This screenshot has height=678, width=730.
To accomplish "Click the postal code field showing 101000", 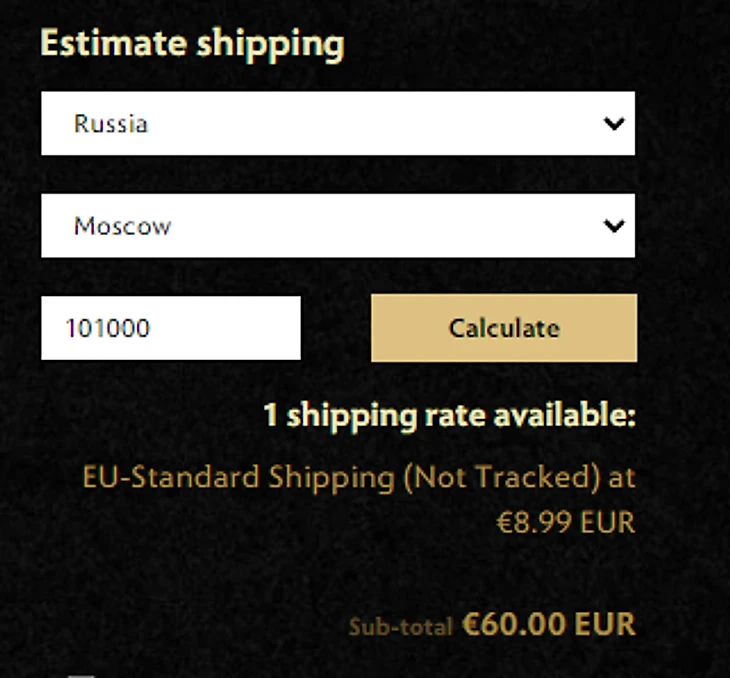I will tap(170, 328).
